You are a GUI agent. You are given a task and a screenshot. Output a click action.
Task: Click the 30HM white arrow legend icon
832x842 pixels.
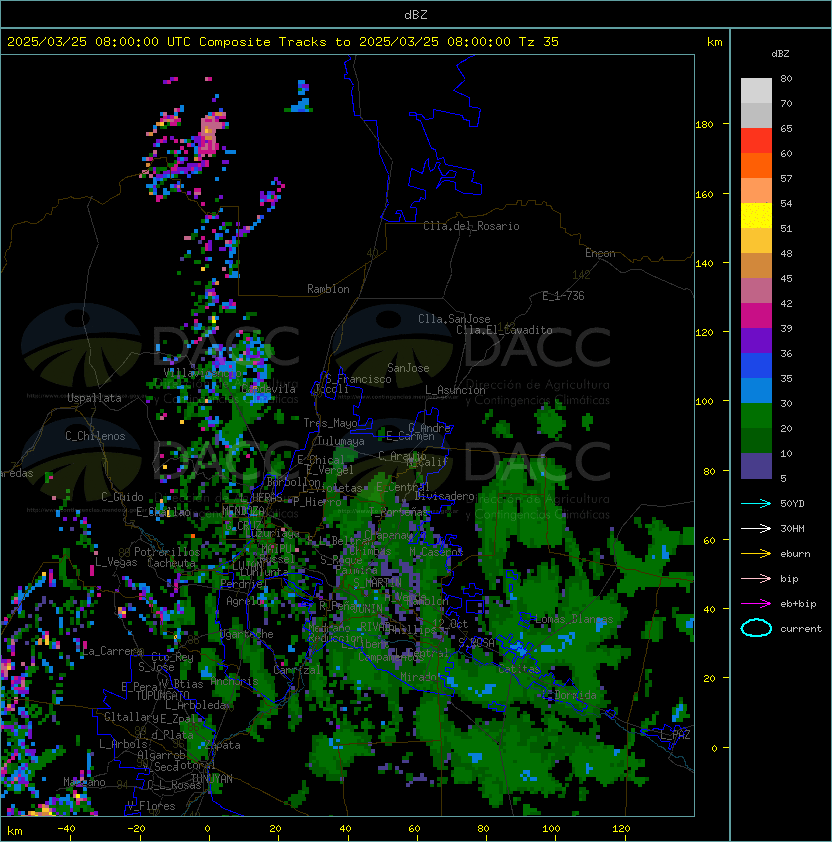pyautogui.click(x=756, y=528)
